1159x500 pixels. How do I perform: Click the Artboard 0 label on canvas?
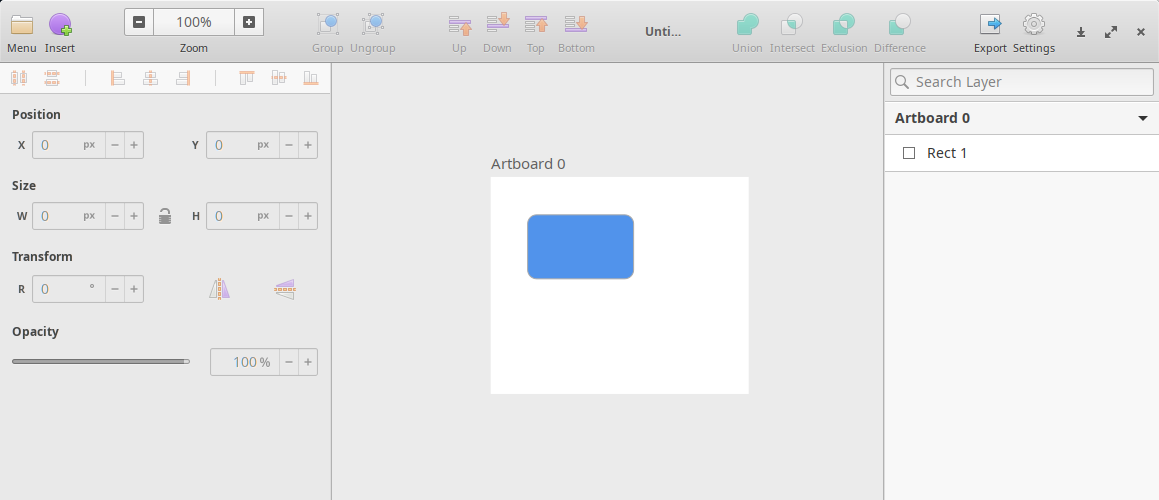[x=528, y=164]
